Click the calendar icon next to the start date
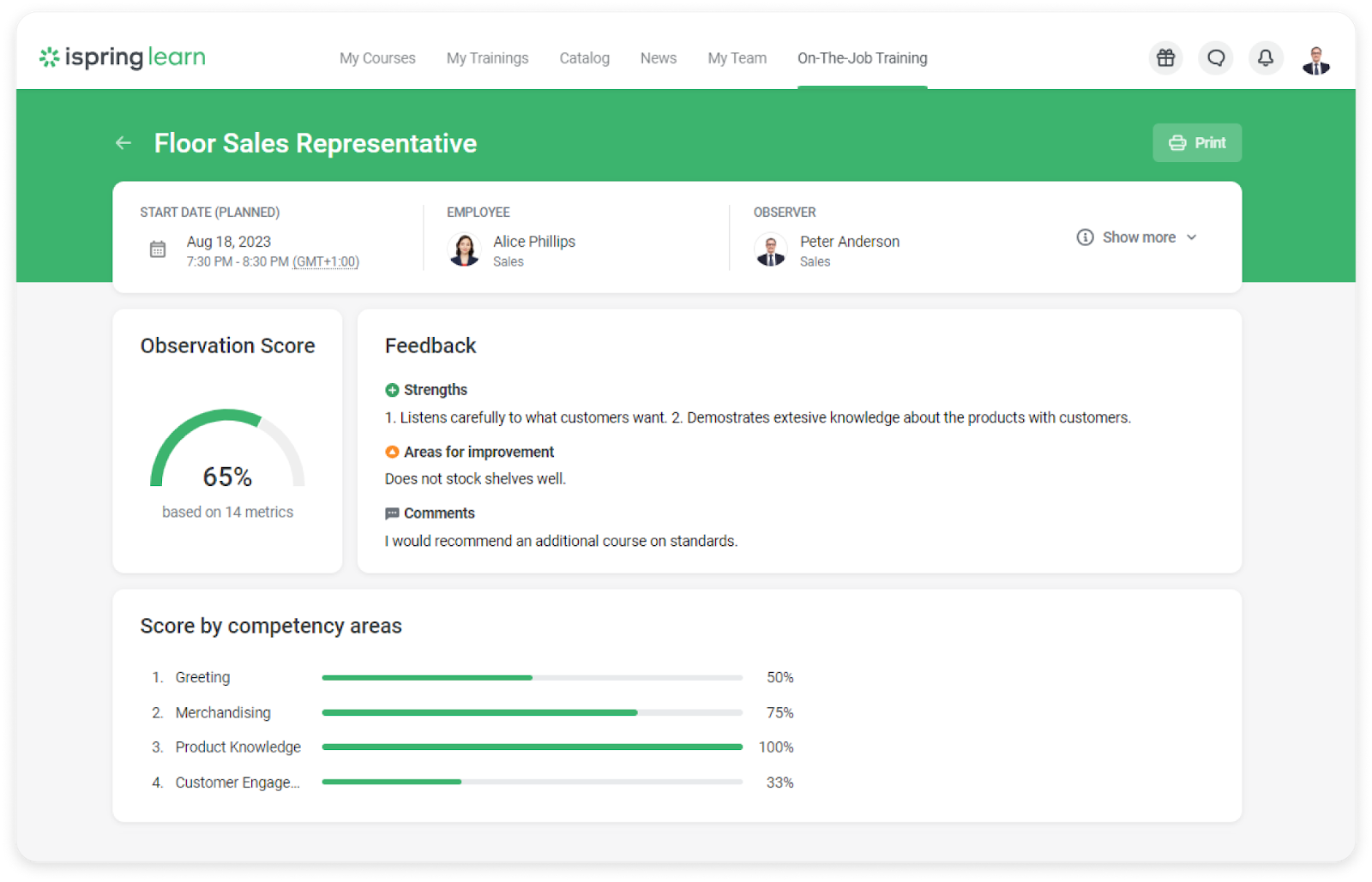1372x882 pixels. pos(157,249)
